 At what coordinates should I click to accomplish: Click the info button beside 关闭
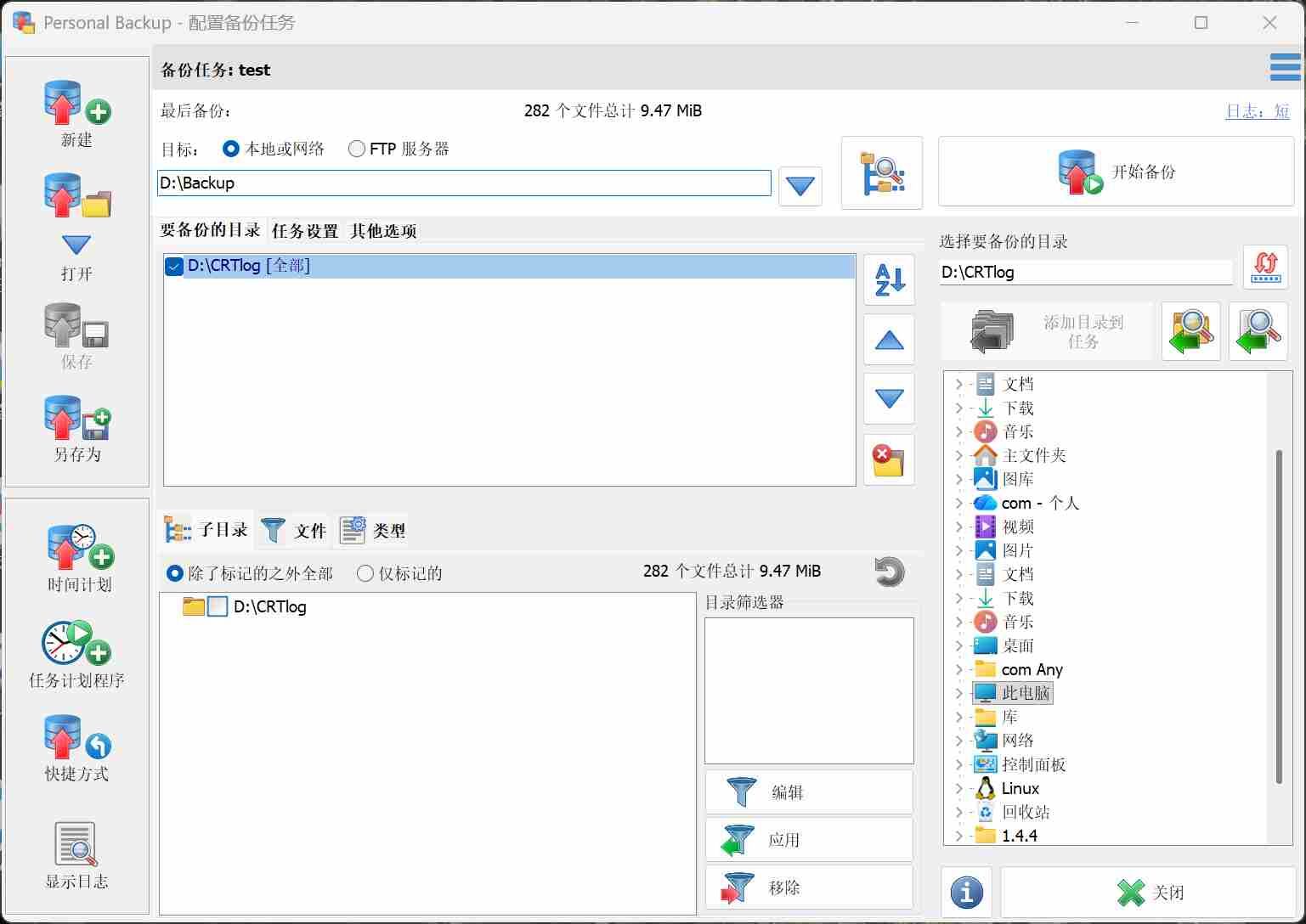966,893
